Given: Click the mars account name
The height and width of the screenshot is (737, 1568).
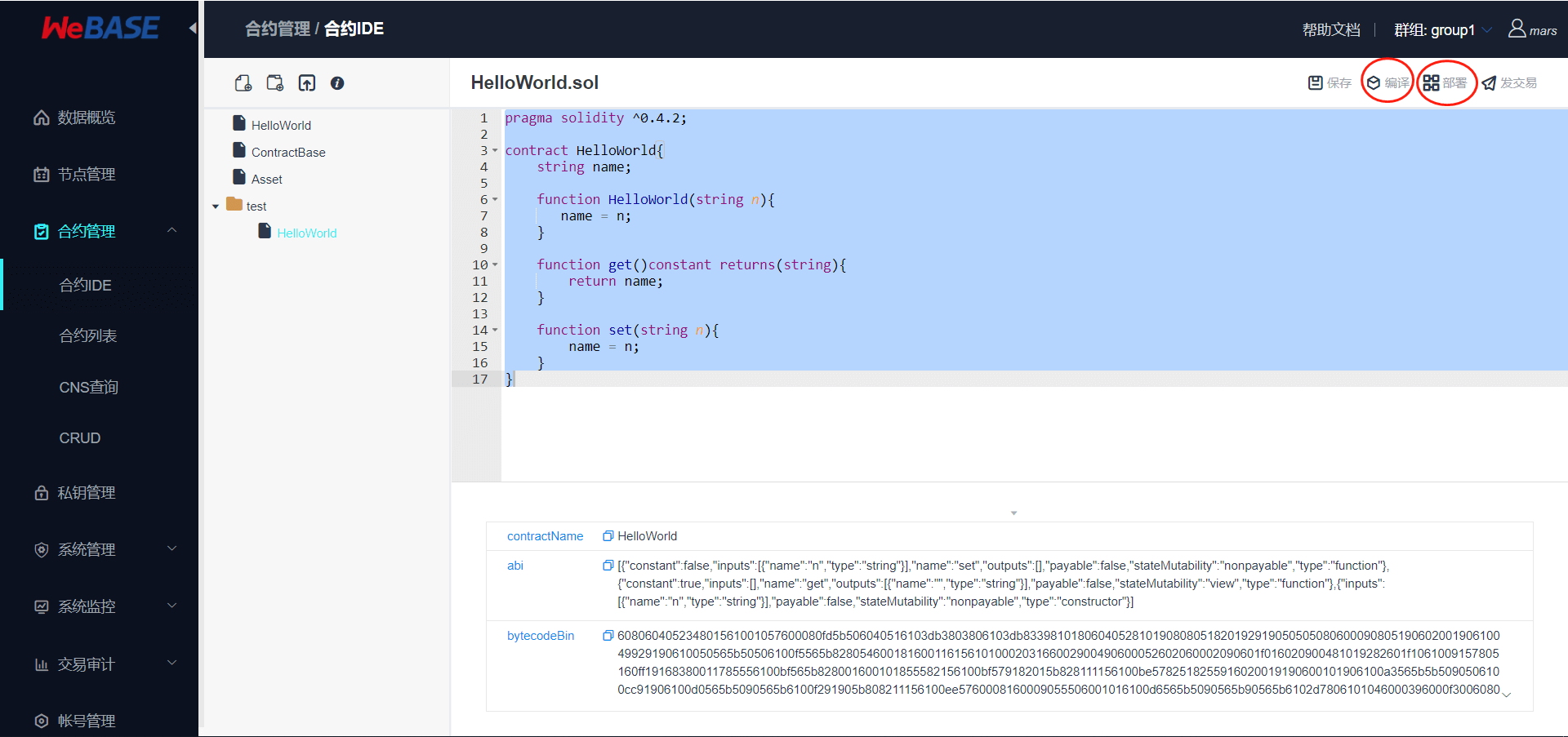Looking at the screenshot, I should (1542, 30).
